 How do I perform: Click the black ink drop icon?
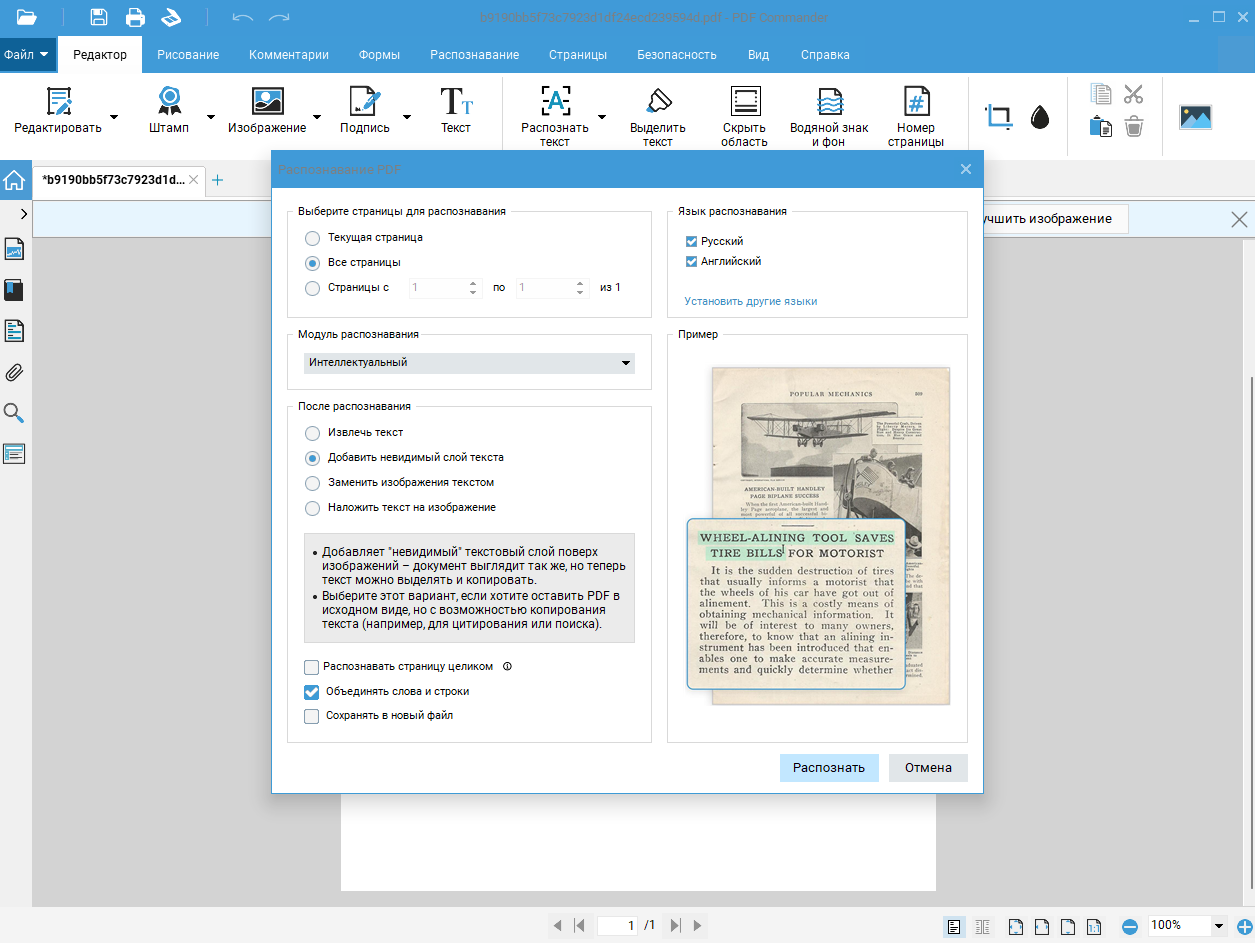coord(1040,118)
